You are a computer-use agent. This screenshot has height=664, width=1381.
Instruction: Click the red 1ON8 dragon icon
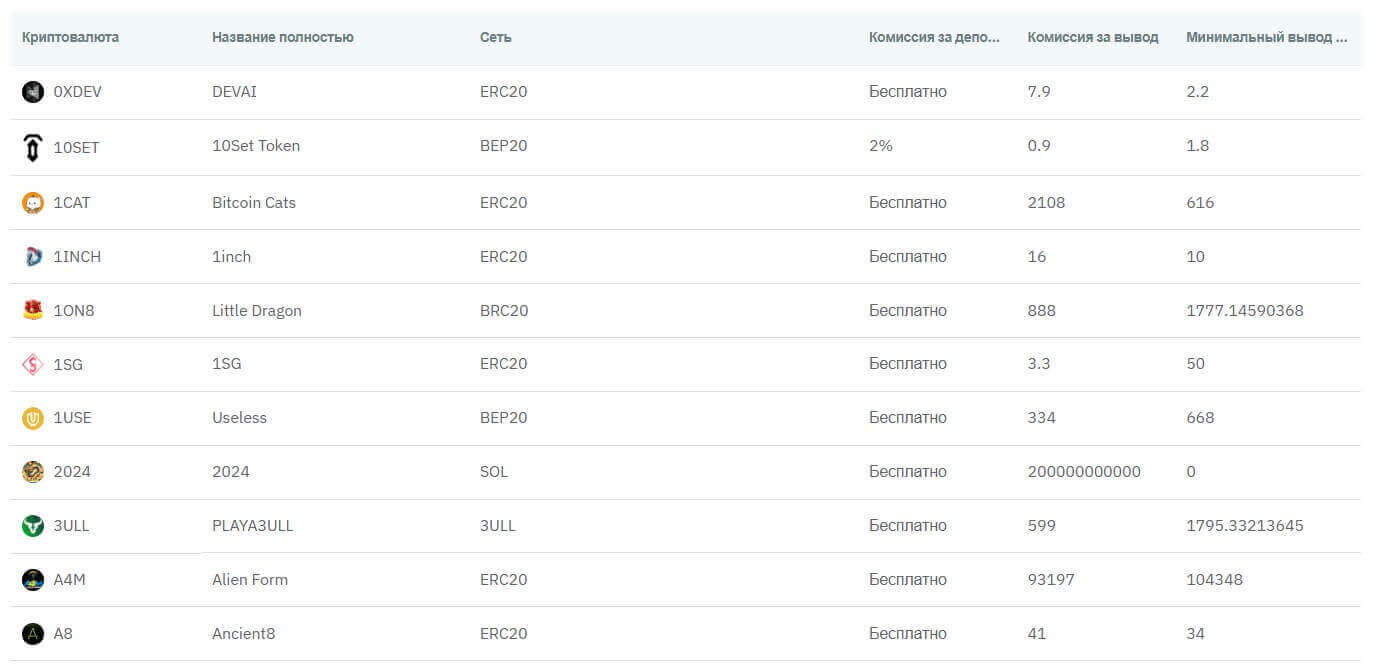33,311
